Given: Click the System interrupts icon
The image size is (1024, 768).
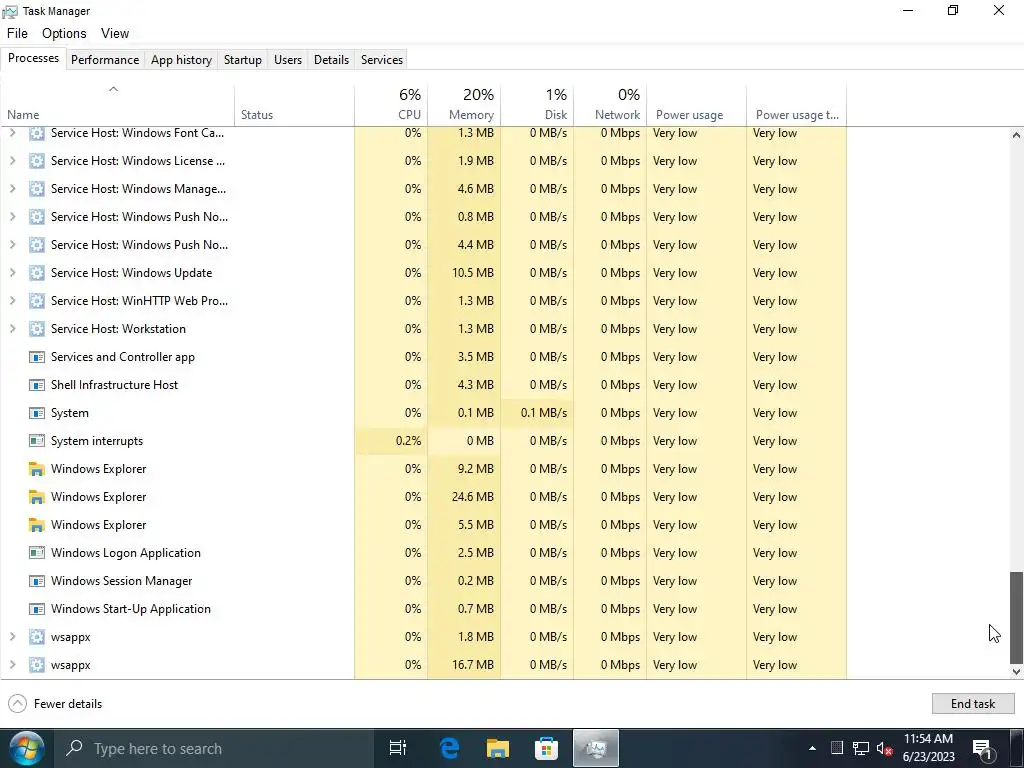Looking at the screenshot, I should [37, 441].
